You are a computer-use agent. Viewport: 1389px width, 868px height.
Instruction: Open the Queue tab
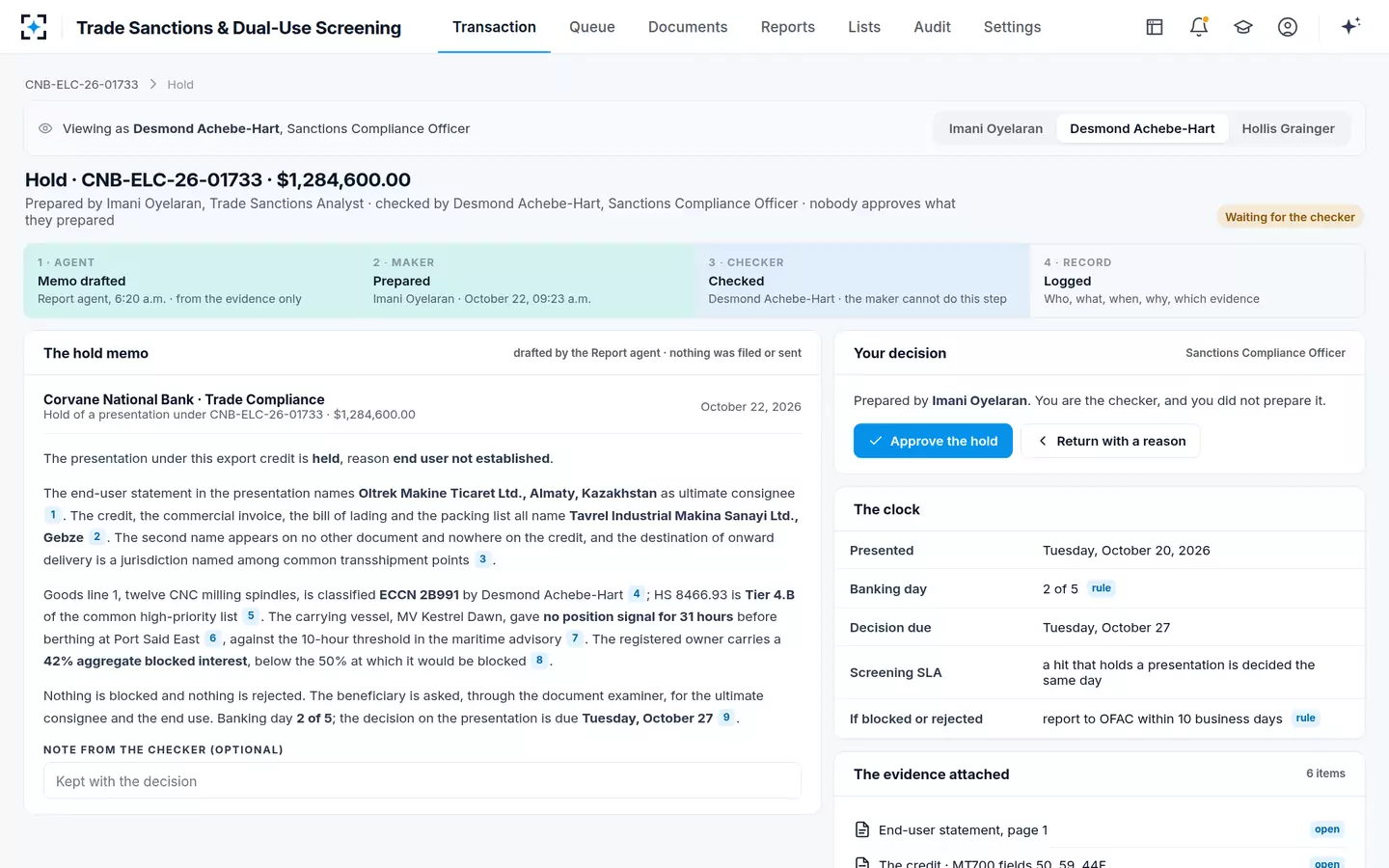pos(592,27)
